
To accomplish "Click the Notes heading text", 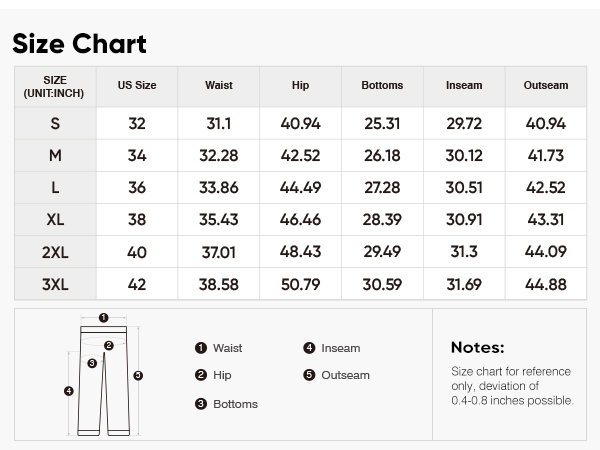I will [x=478, y=347].
